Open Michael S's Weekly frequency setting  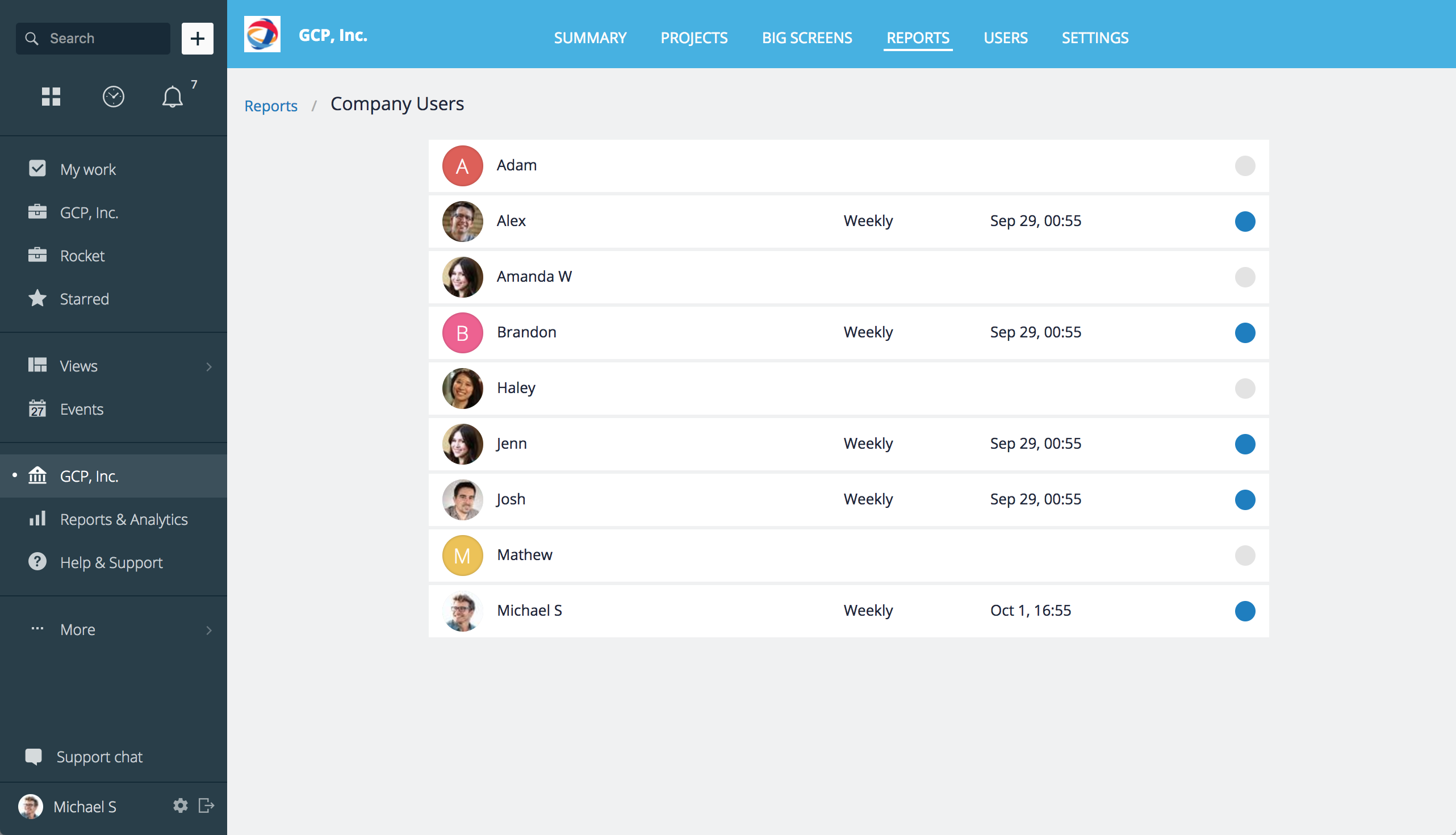(868, 610)
